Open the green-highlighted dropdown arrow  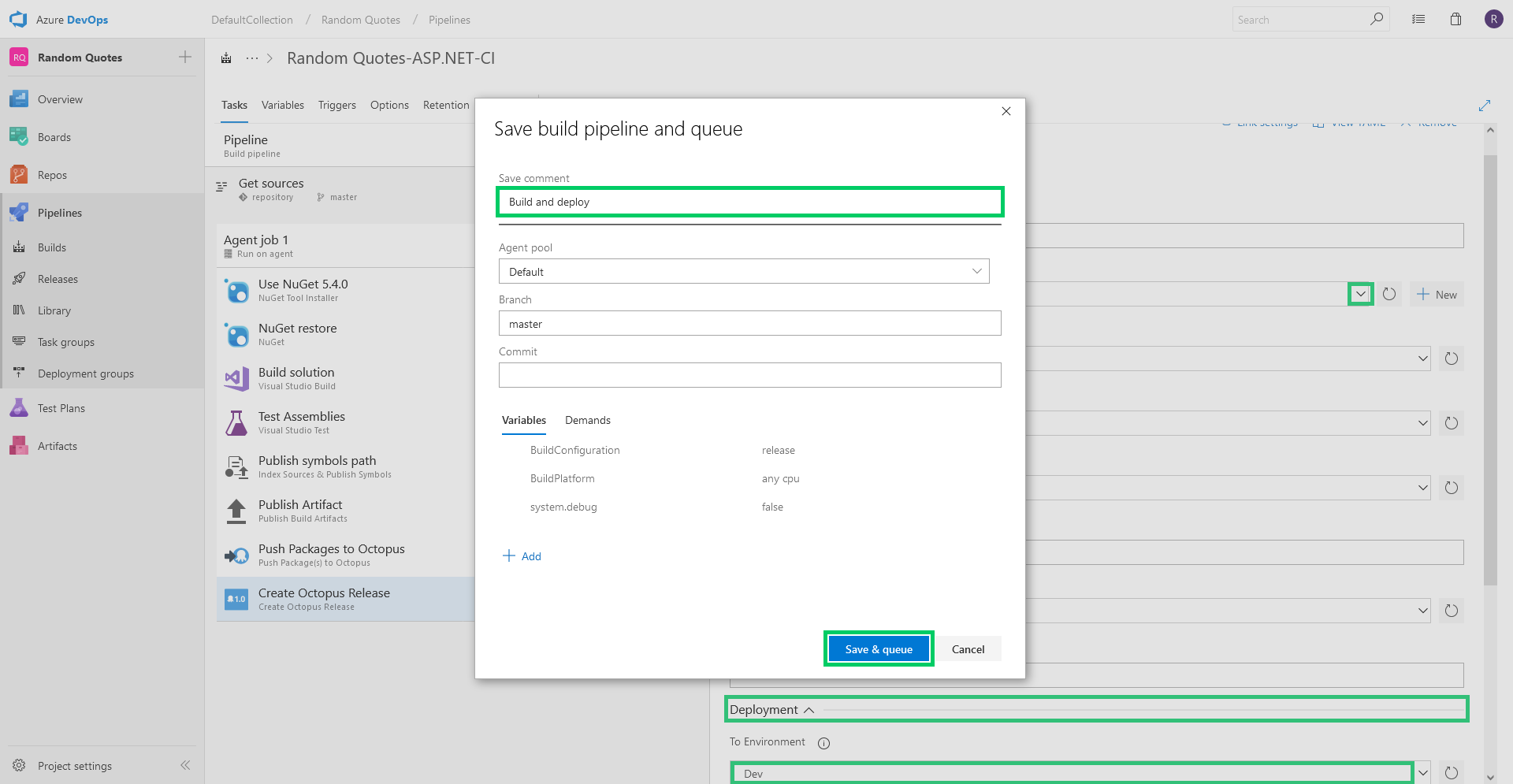tap(1361, 294)
